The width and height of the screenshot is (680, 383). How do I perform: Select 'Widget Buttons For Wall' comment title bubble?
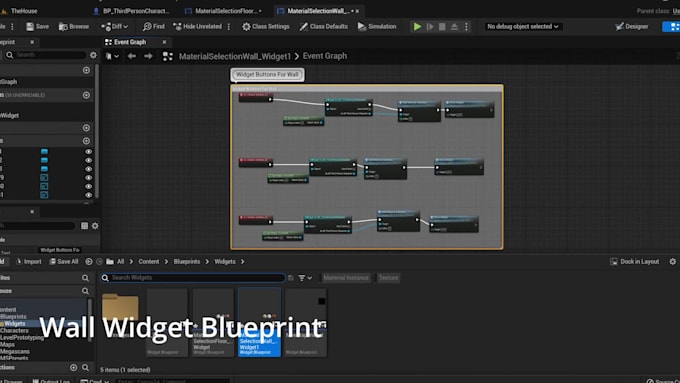[267, 75]
